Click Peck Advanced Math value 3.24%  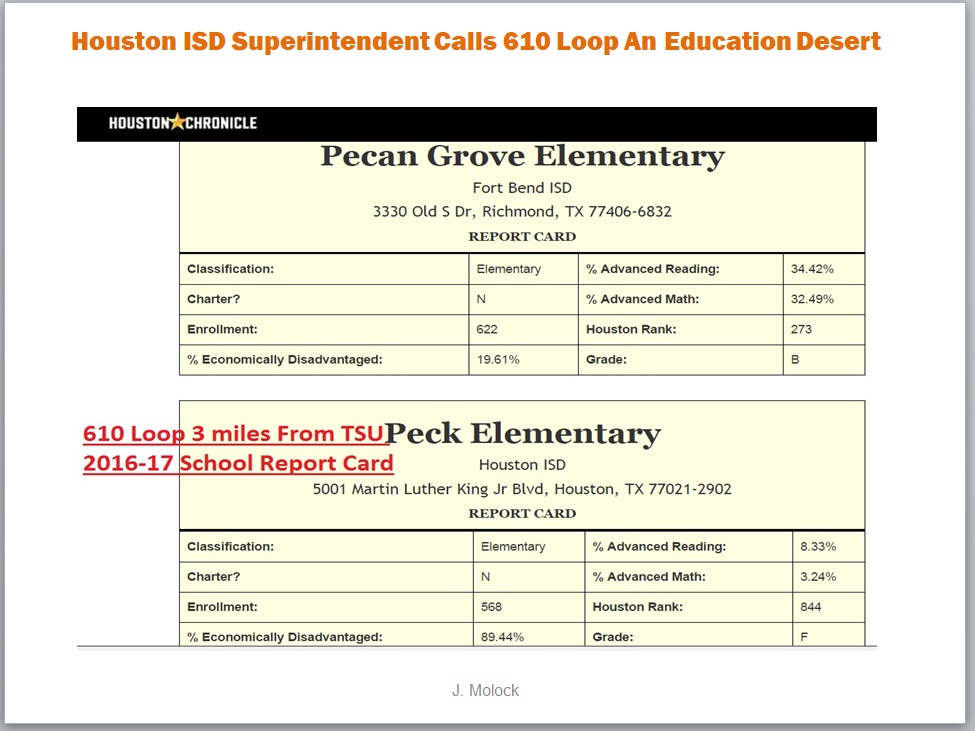pyautogui.click(x=818, y=576)
